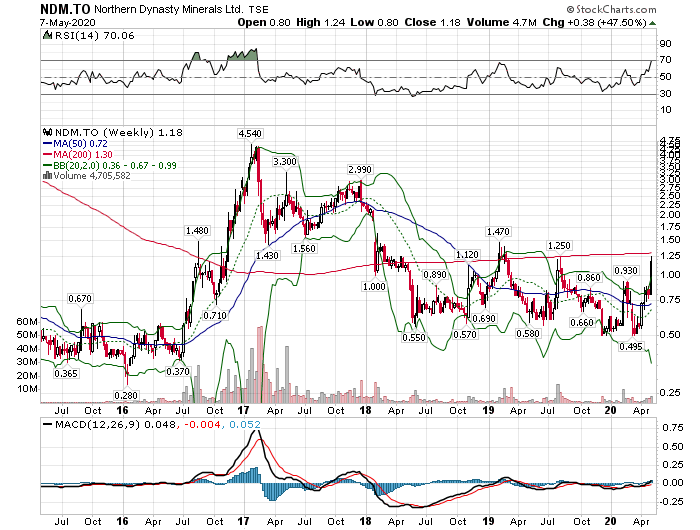Click the RSI(14) 70.06 label

click(x=94, y=36)
